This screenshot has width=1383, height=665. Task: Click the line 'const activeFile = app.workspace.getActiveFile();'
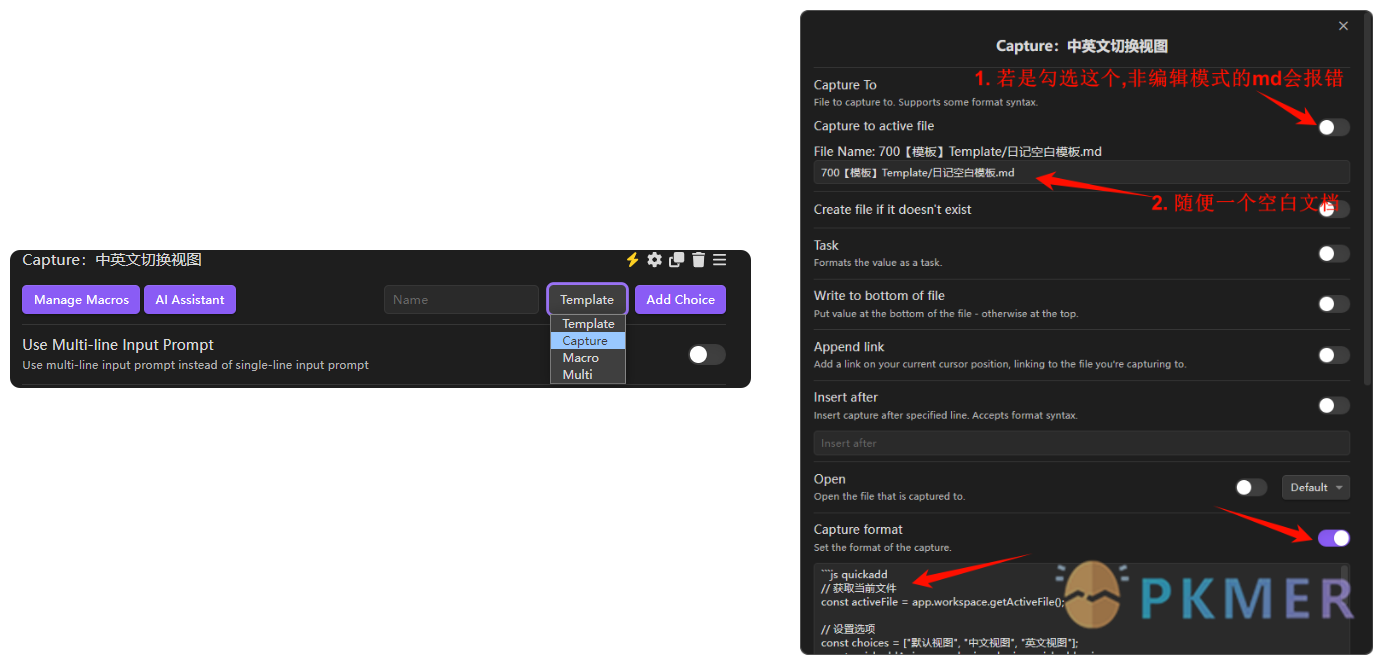click(x=943, y=602)
